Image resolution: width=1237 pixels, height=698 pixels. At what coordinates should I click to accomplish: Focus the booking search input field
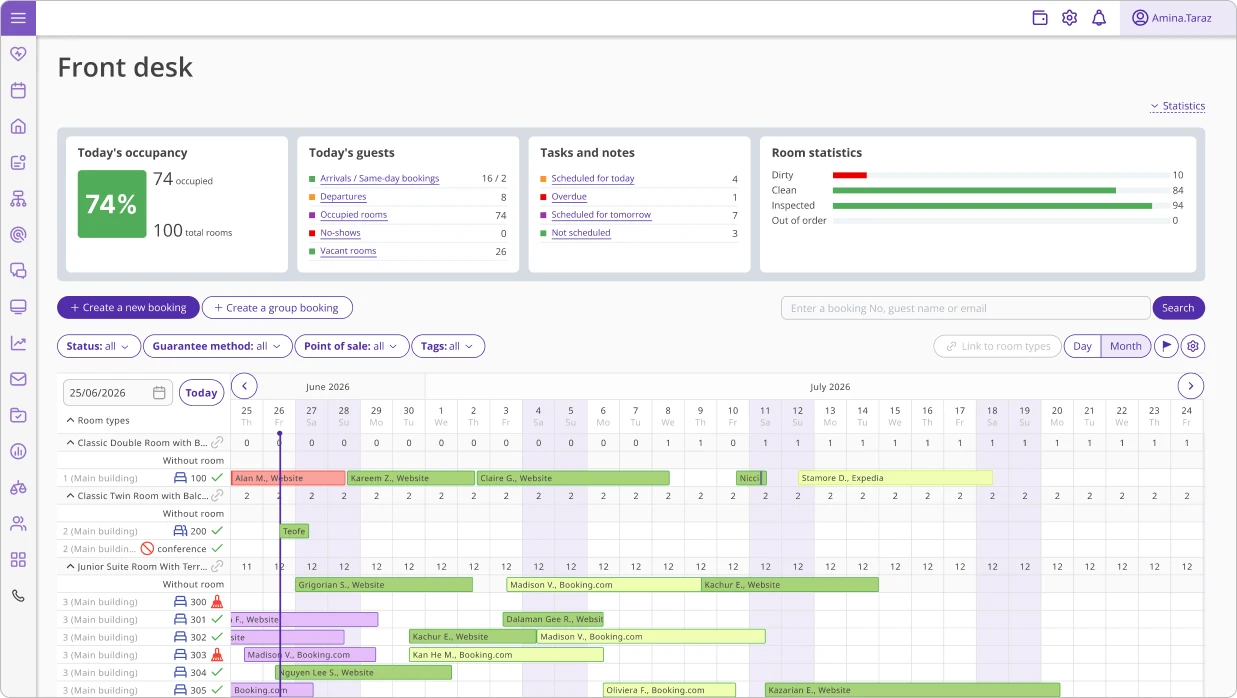(x=965, y=308)
